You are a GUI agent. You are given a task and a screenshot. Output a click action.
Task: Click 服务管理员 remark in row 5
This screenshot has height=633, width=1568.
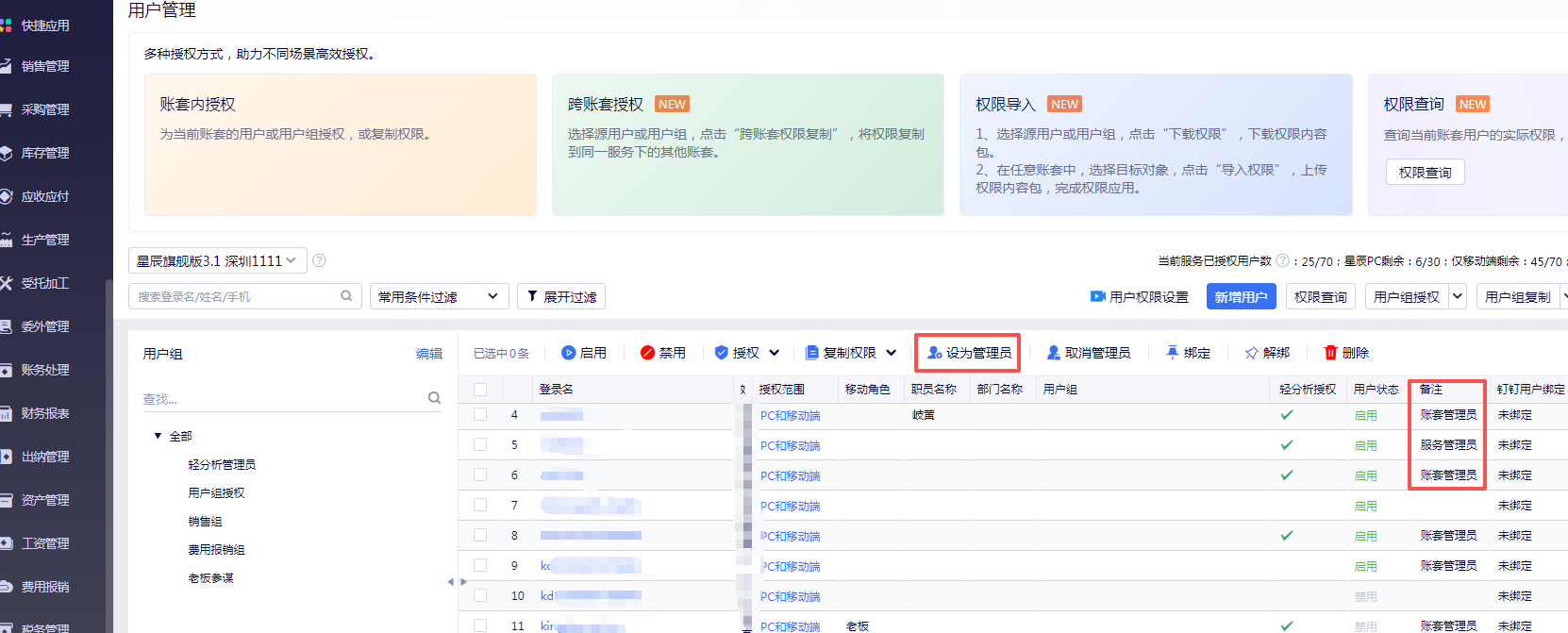pos(1448,445)
